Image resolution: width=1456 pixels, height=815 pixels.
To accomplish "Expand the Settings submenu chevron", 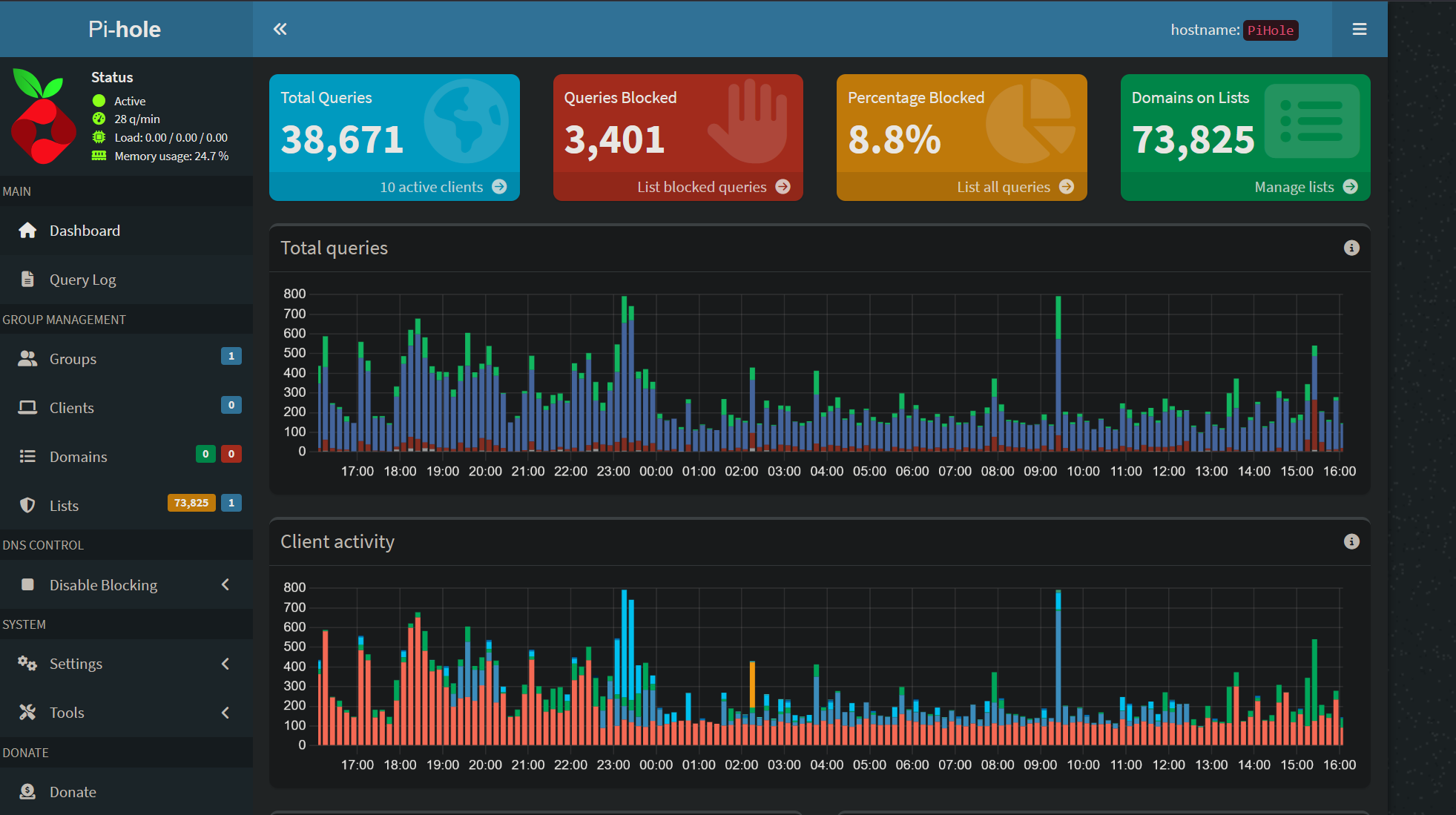I will pyautogui.click(x=225, y=664).
